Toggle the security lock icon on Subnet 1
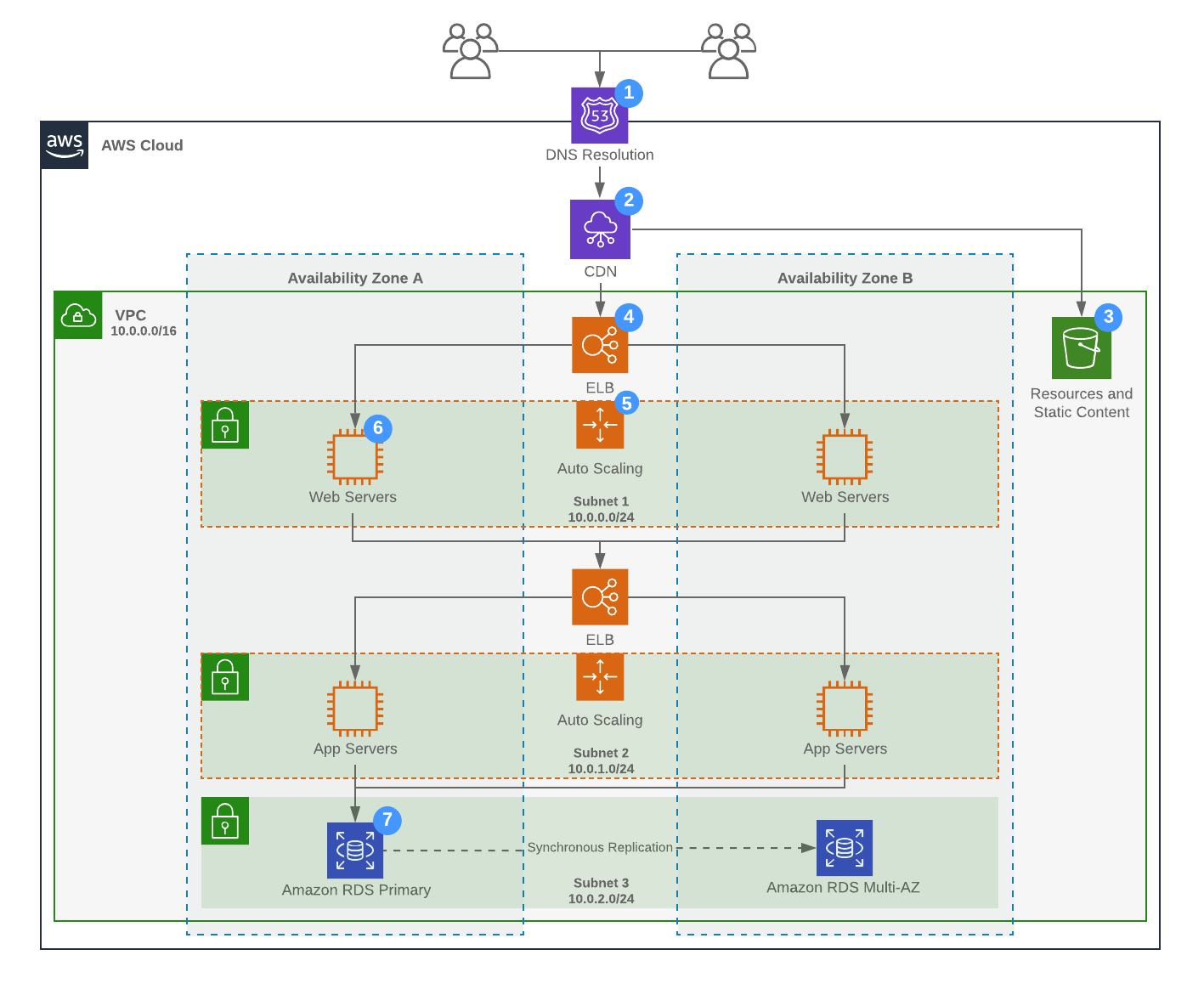 coord(224,426)
